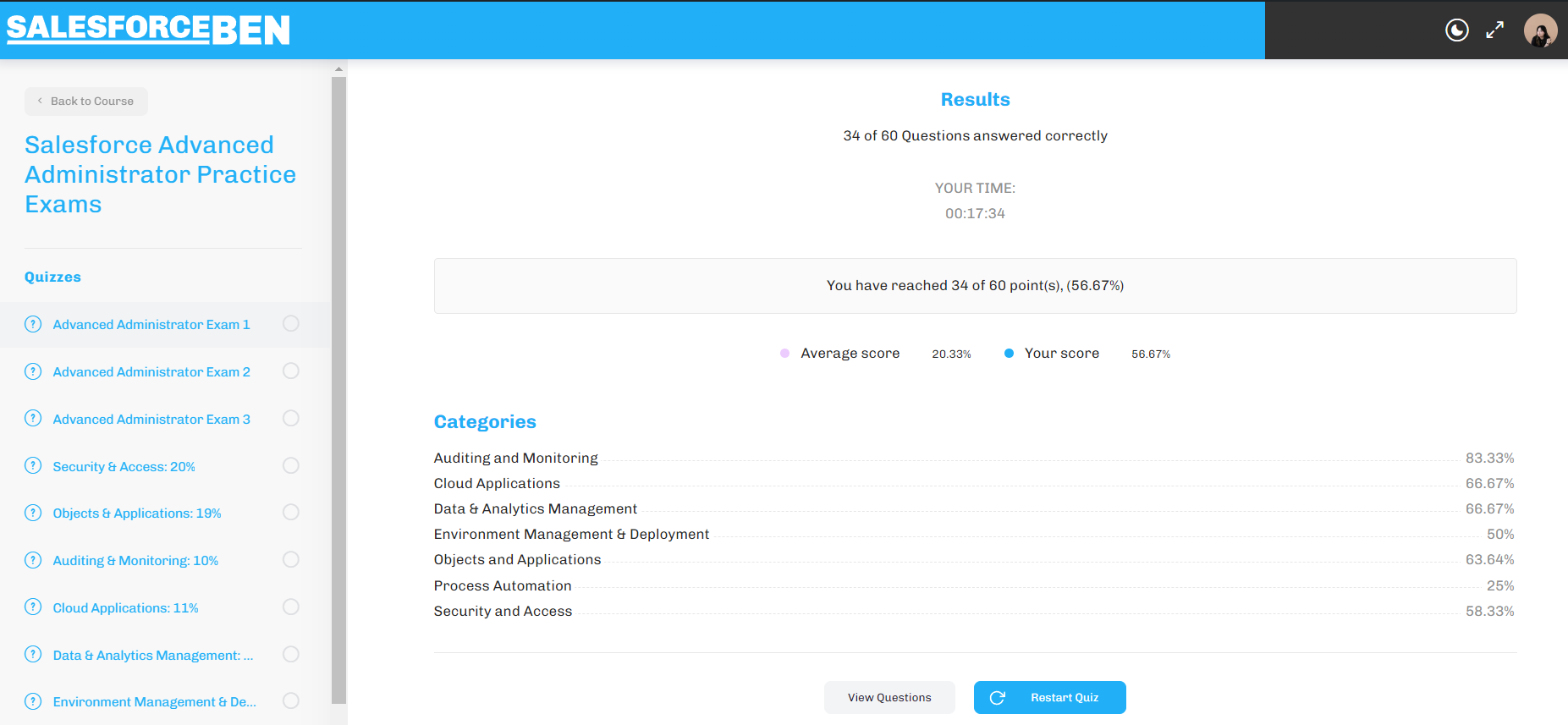The image size is (1568, 725).
Task: Select Process Automation category row
Action: (974, 585)
